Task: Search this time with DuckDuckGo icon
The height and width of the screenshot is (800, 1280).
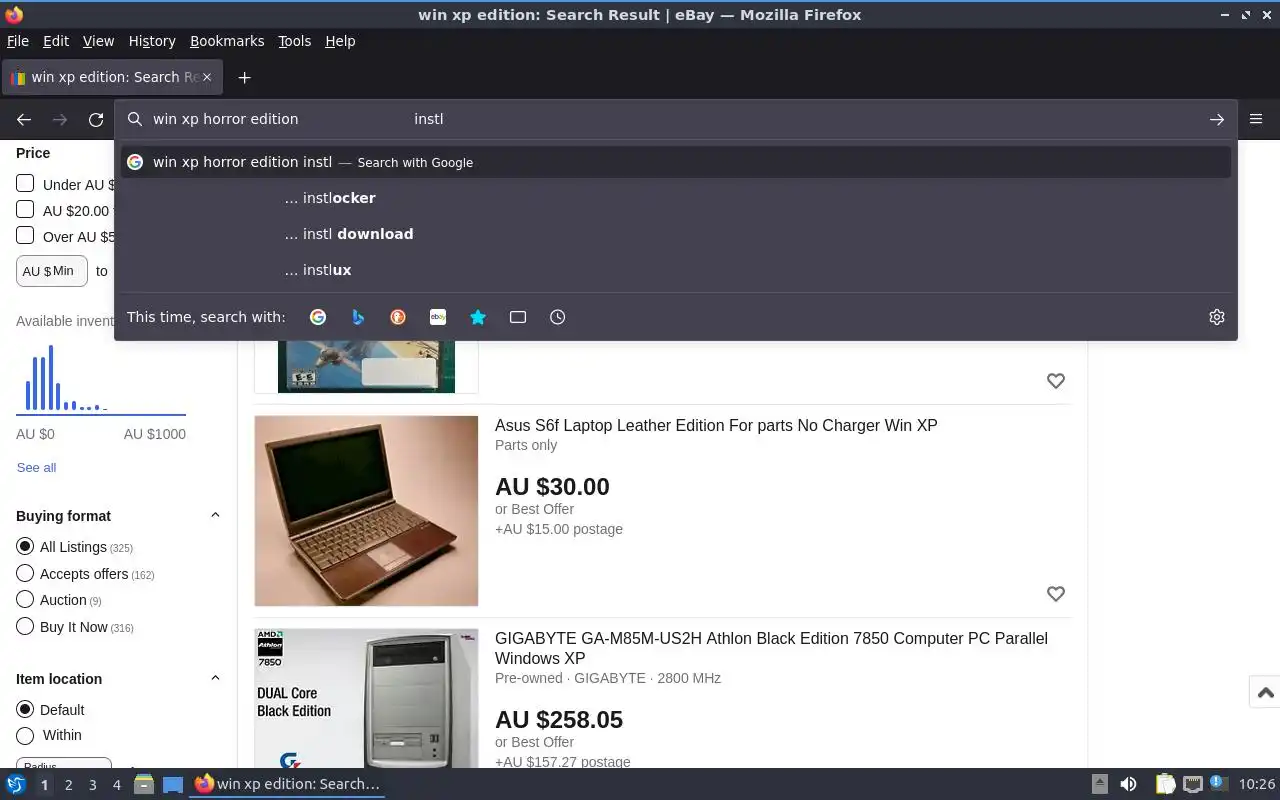Action: tap(398, 317)
